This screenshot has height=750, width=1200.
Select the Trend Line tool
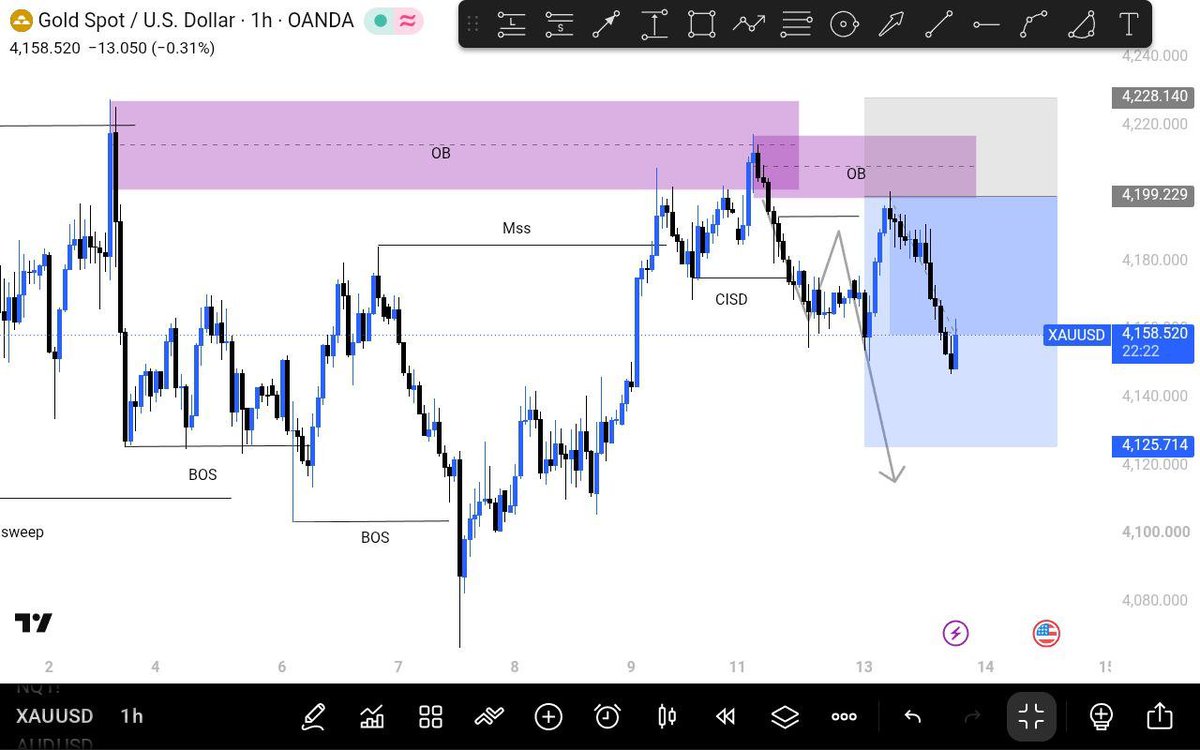[x=939, y=24]
